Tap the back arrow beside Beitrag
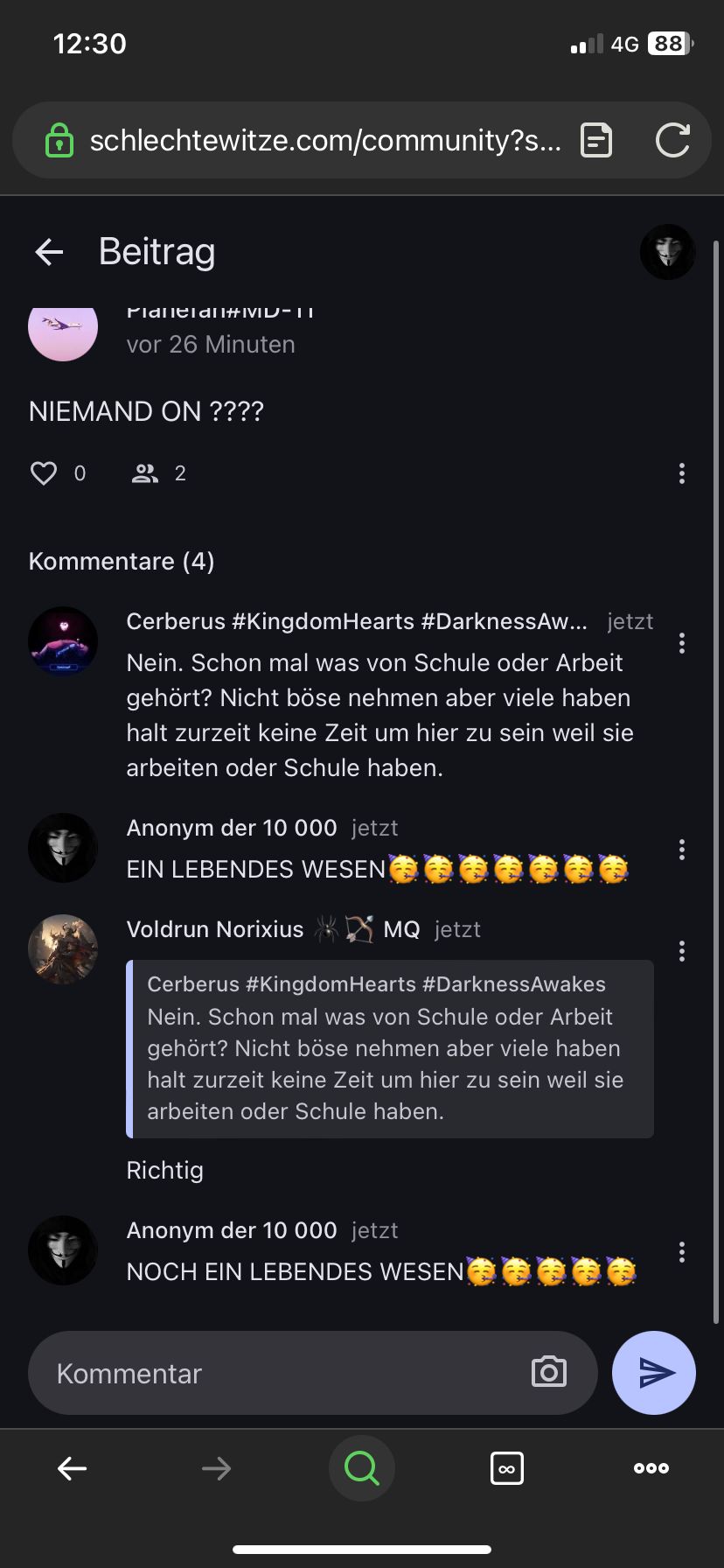The image size is (724, 1568). [x=49, y=253]
